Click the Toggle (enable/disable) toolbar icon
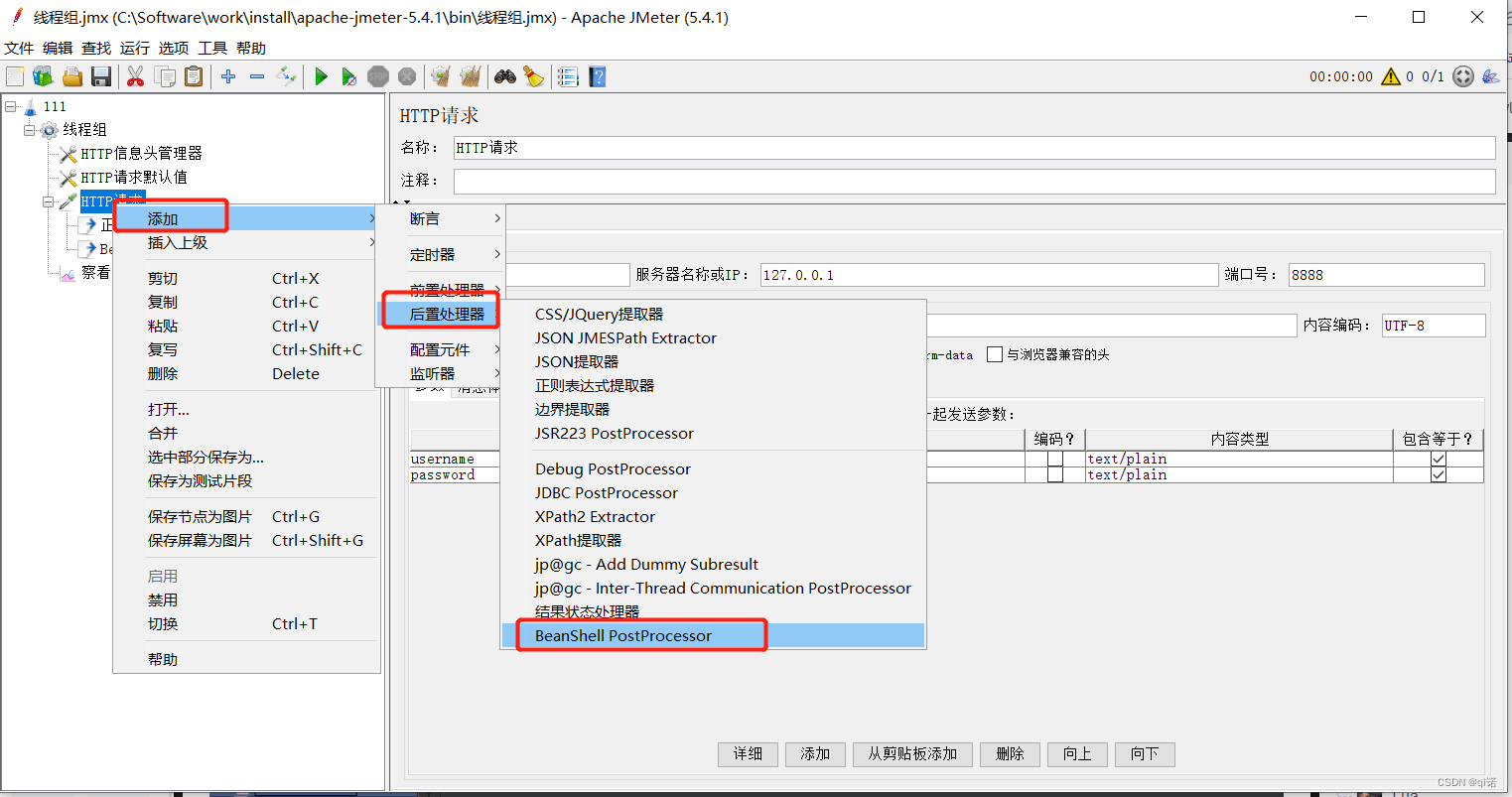Image resolution: width=1512 pixels, height=797 pixels. pyautogui.click(x=286, y=76)
